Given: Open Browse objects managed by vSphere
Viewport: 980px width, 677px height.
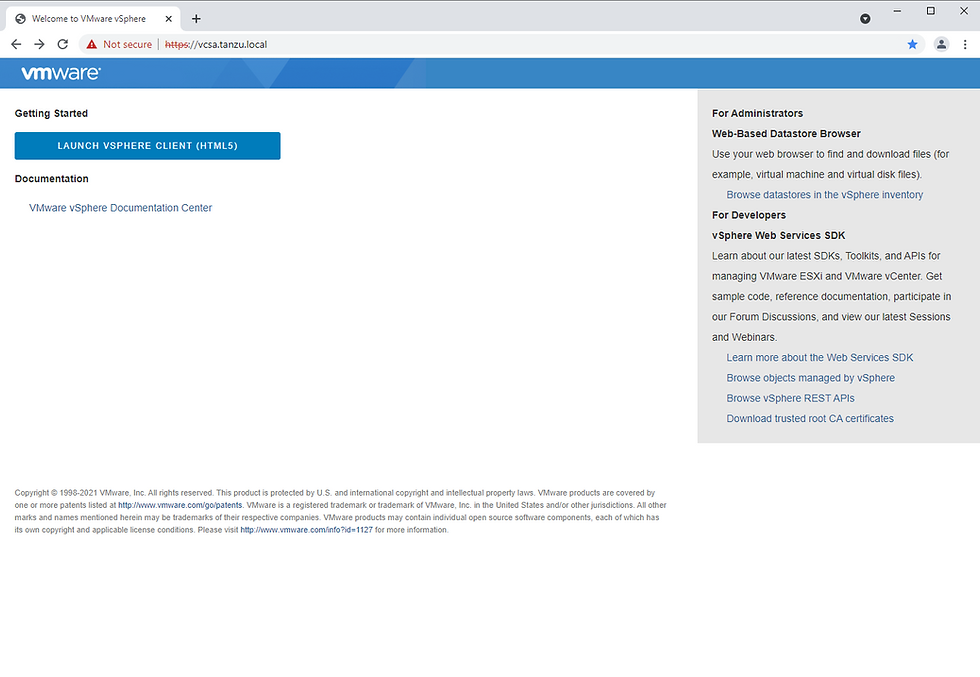Looking at the screenshot, I should point(810,378).
